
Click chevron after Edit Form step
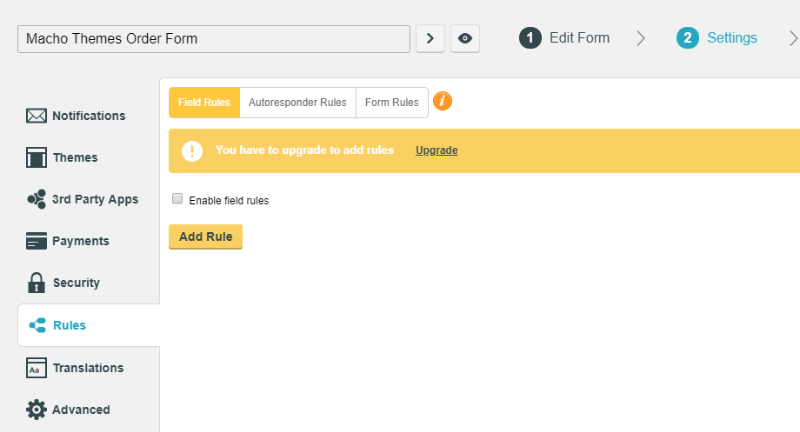641,38
